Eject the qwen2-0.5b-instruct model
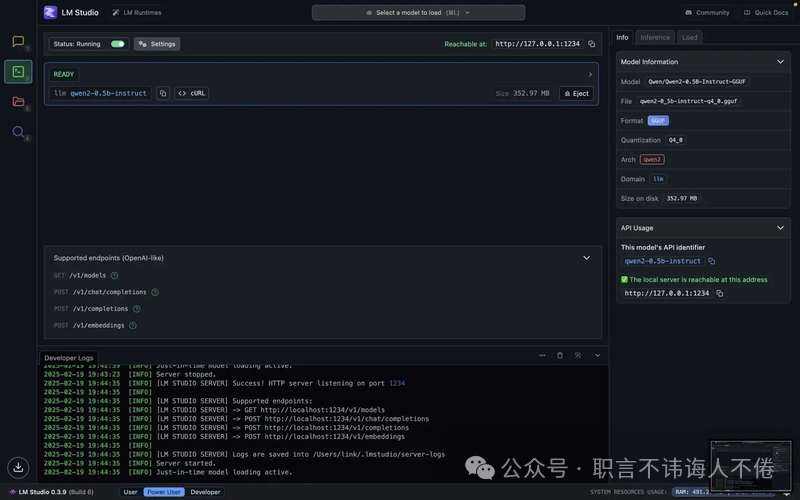800x500 pixels. click(577, 93)
